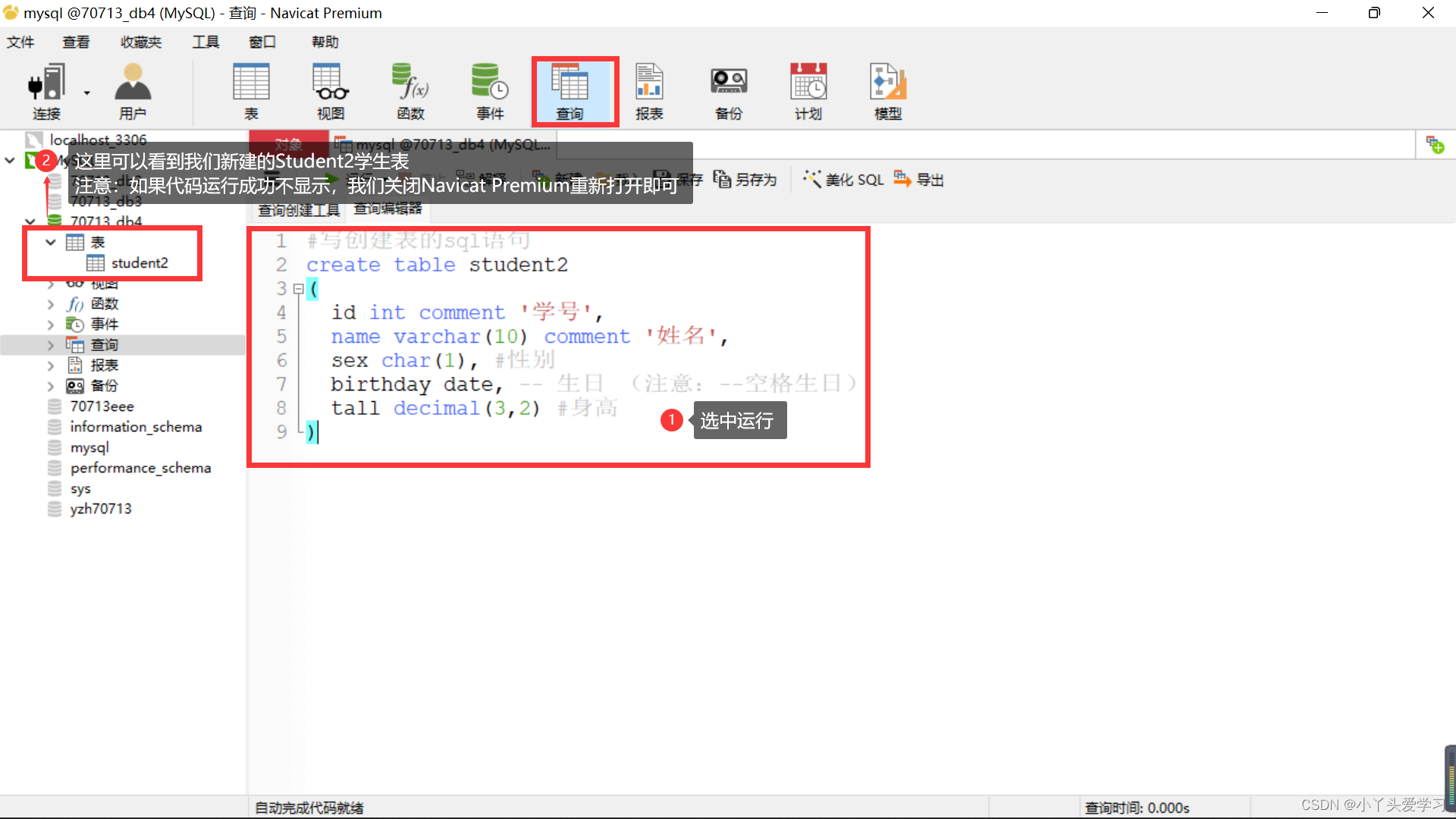Viewport: 1456px width, 819px height.
Task: Open the 模型 model icon
Action: [x=888, y=92]
